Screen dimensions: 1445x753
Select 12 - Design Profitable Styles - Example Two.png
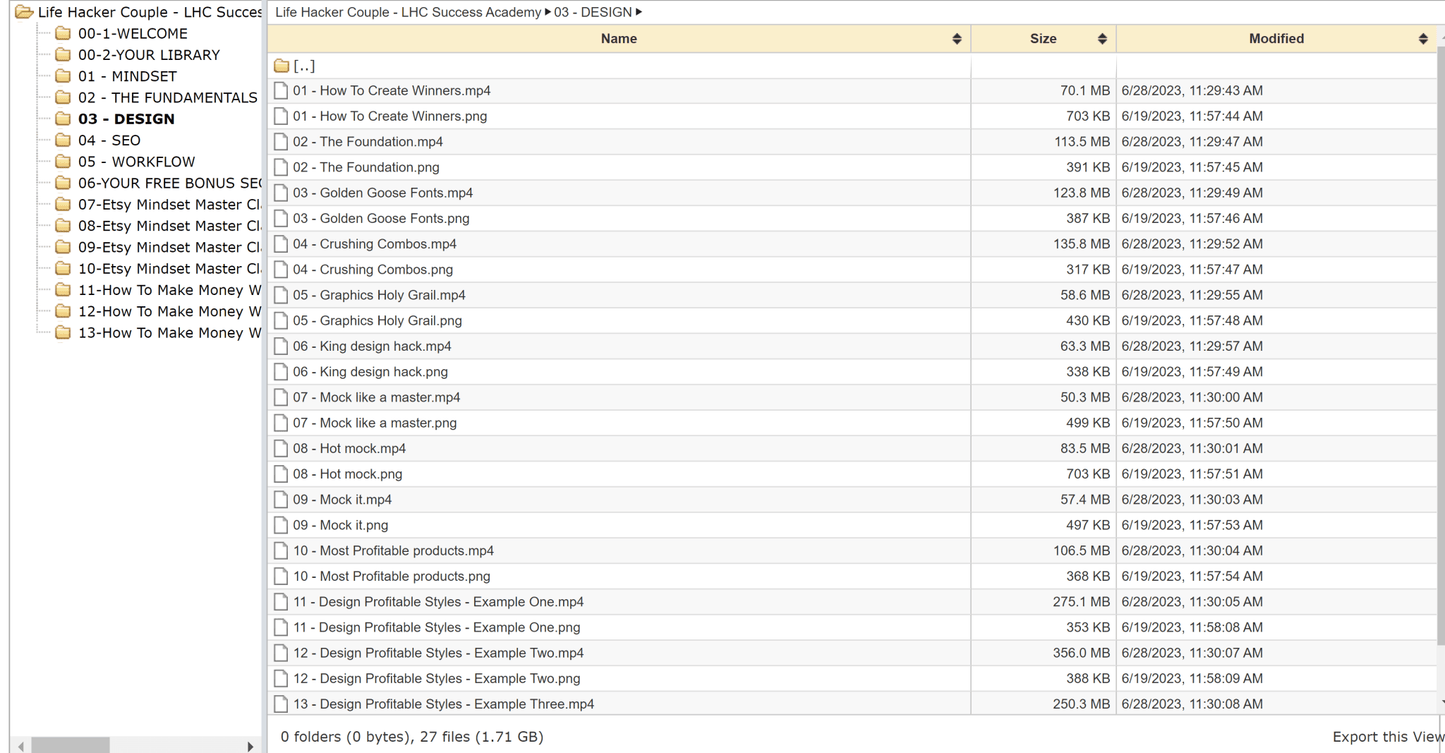pos(437,679)
